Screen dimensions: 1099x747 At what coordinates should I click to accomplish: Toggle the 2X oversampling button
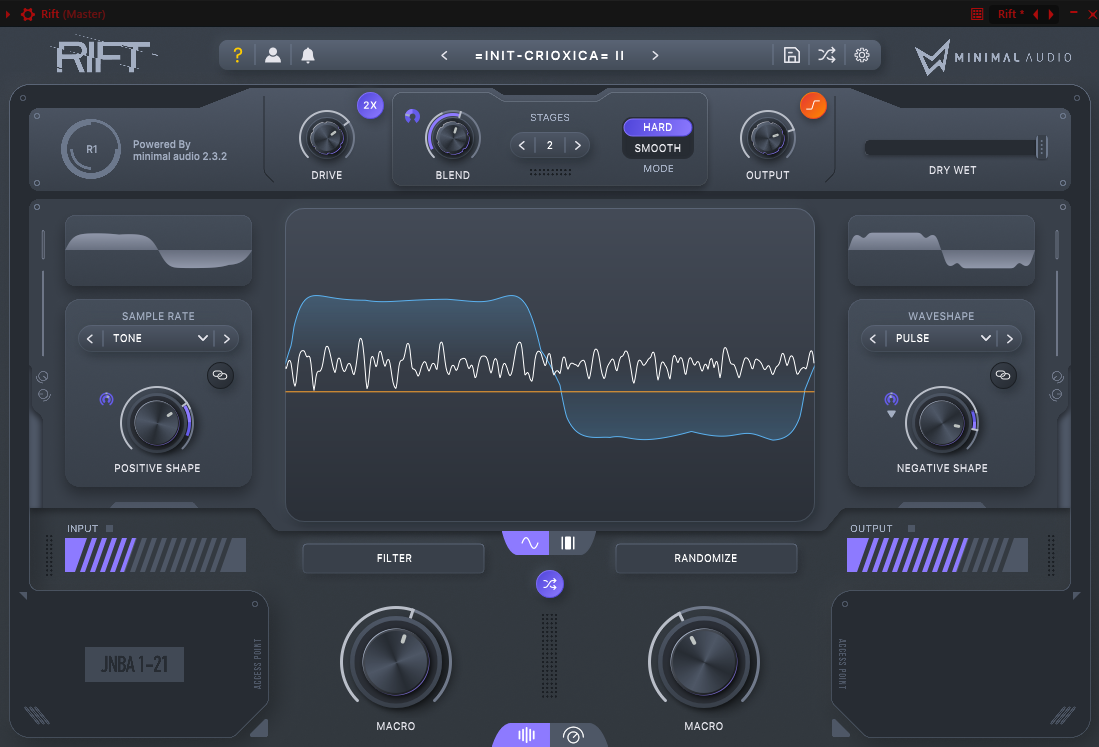pos(370,106)
